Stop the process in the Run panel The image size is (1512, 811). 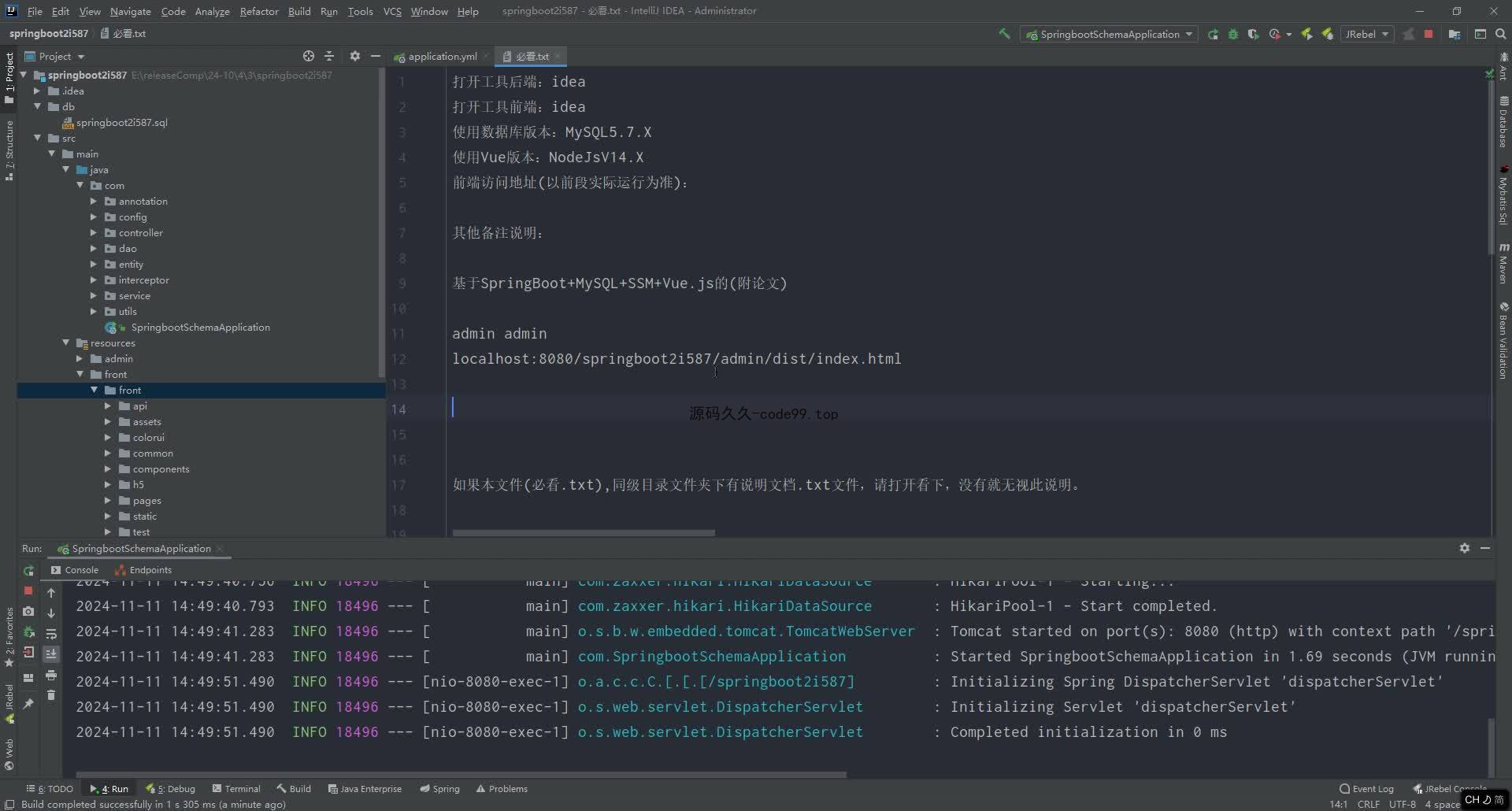[x=28, y=591]
